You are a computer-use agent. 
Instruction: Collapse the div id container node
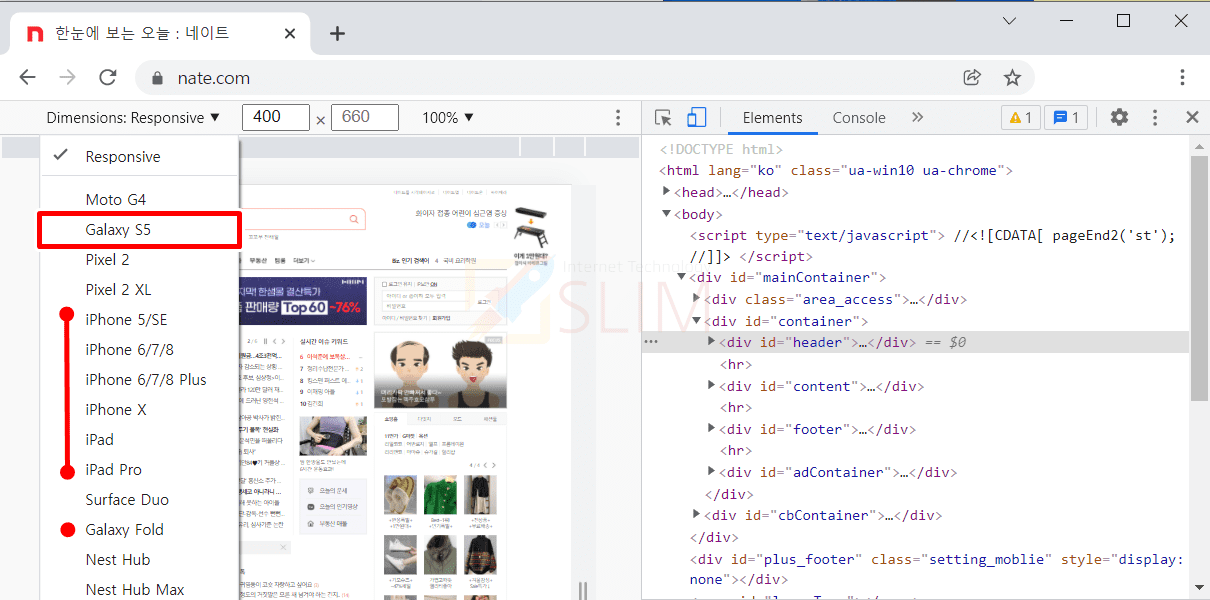point(697,321)
